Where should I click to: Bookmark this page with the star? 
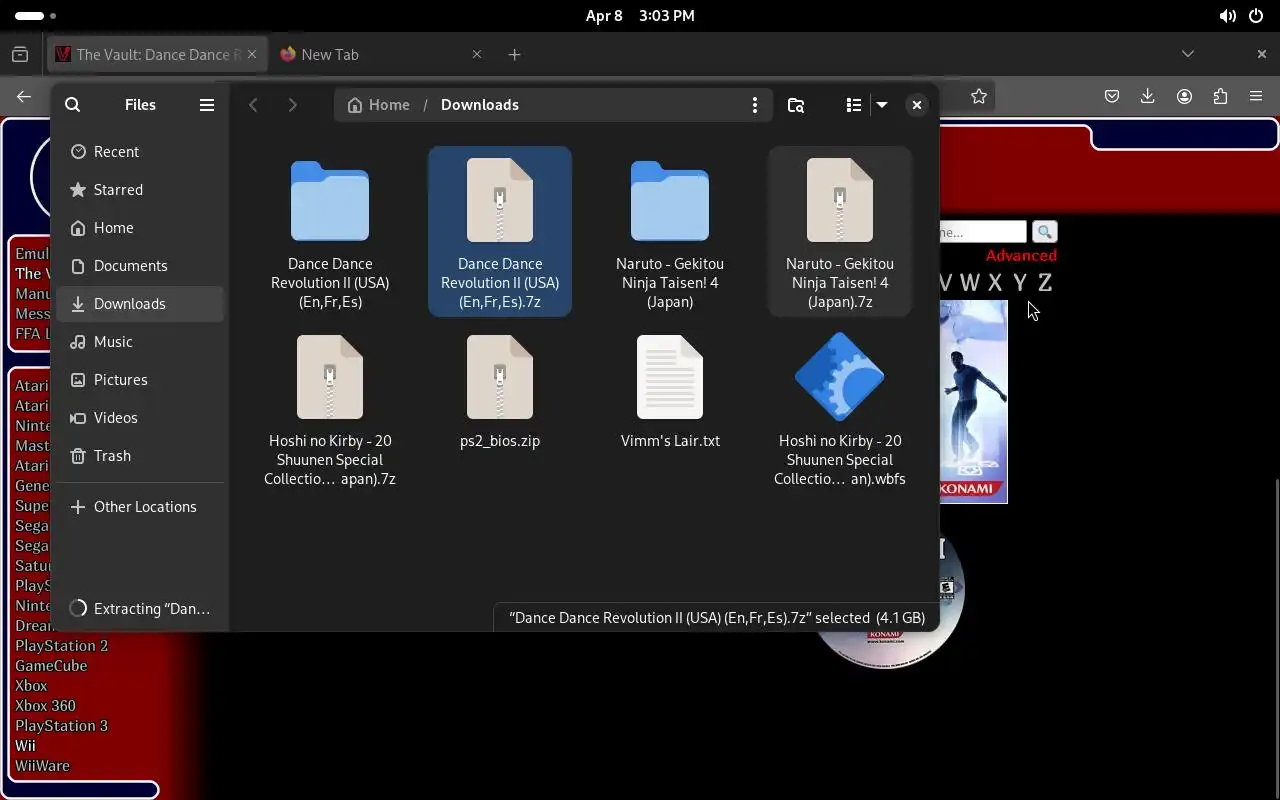pyautogui.click(x=979, y=97)
